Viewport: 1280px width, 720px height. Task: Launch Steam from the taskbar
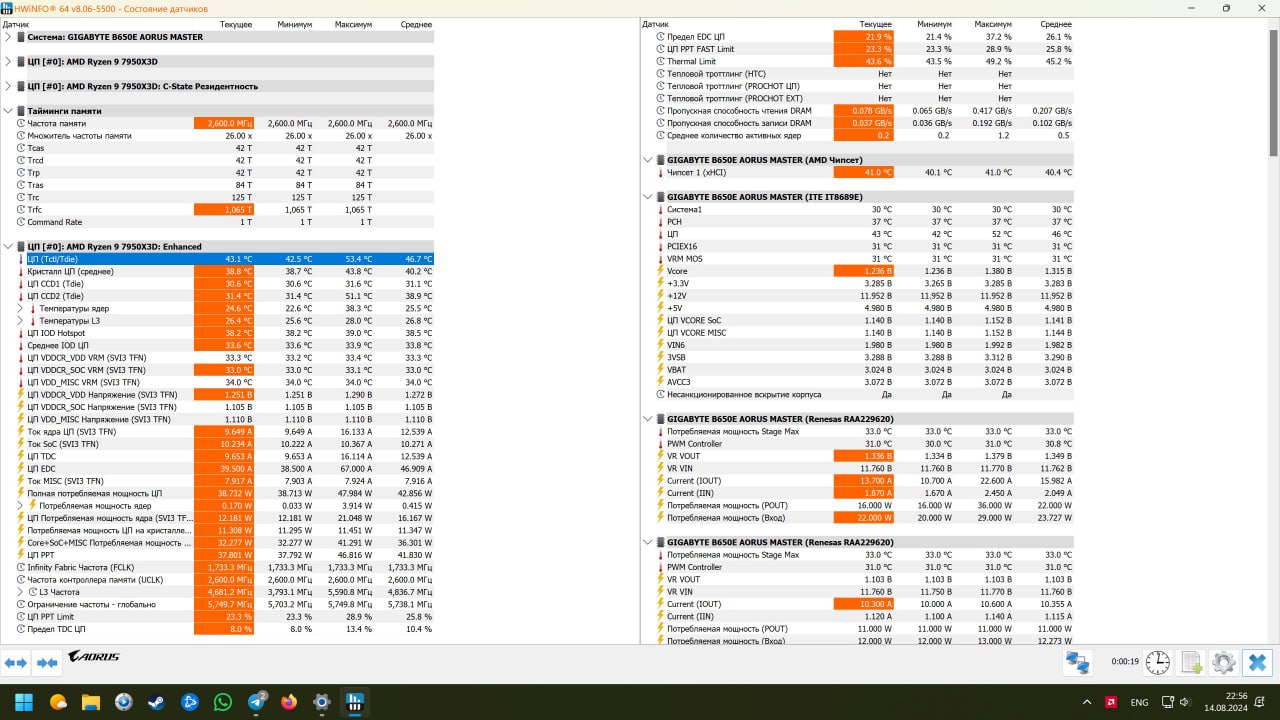pos(156,702)
